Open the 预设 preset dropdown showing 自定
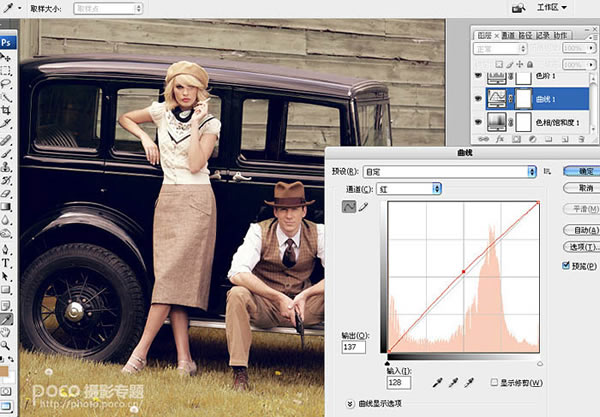The image size is (600, 417). [445, 171]
